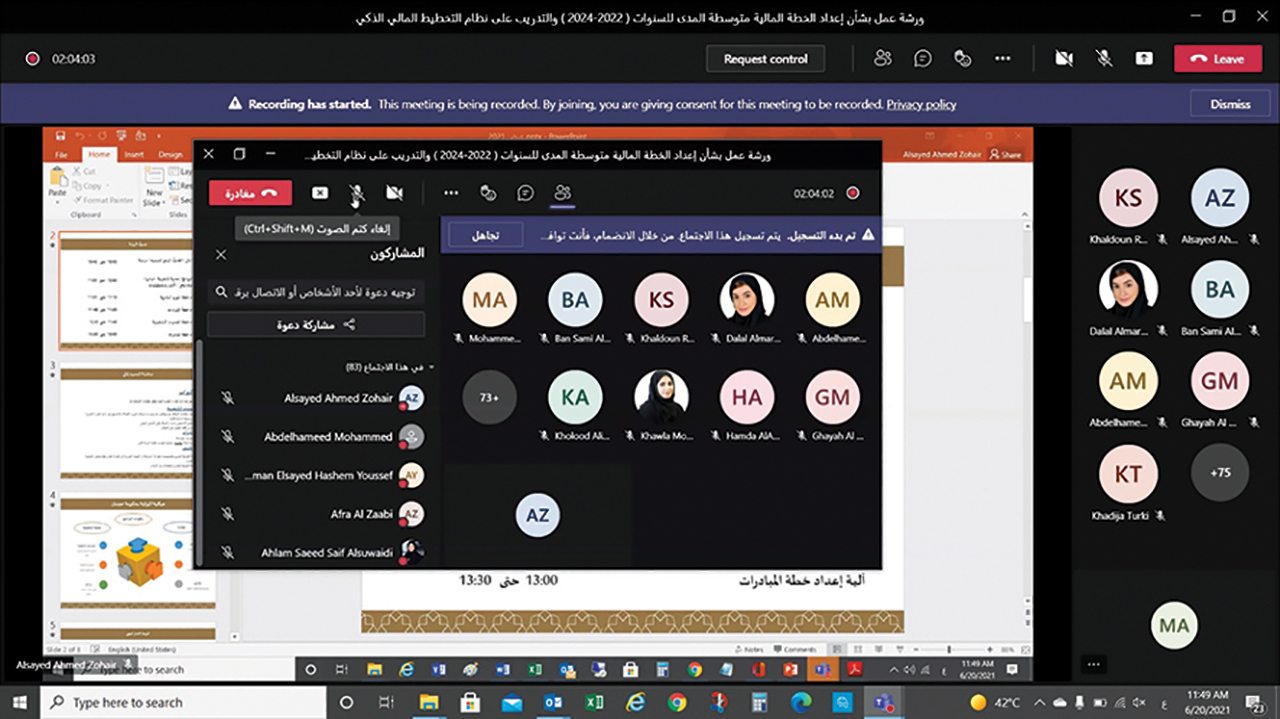Open the File tab in PowerPoint
Viewport: 1280px width, 719px height.
(x=62, y=155)
